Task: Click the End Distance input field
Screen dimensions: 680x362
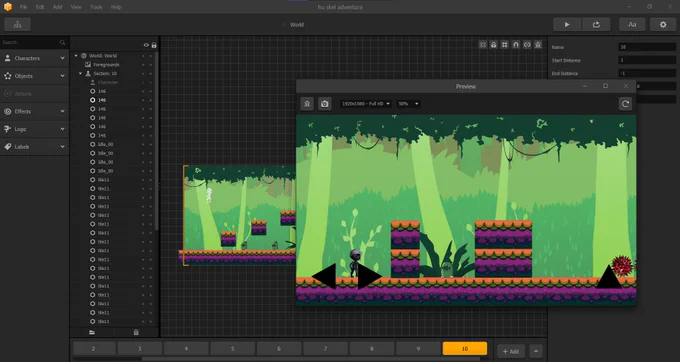Action: pos(647,73)
